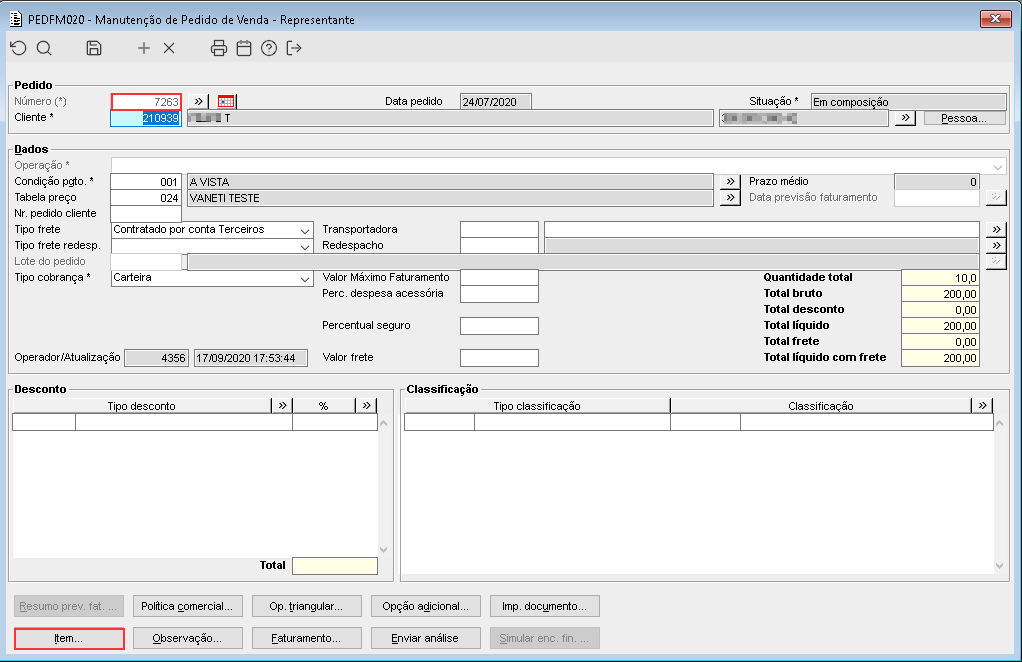Click the Imp. documento... button
Image resolution: width=1022 pixels, height=662 pixels.
click(545, 606)
